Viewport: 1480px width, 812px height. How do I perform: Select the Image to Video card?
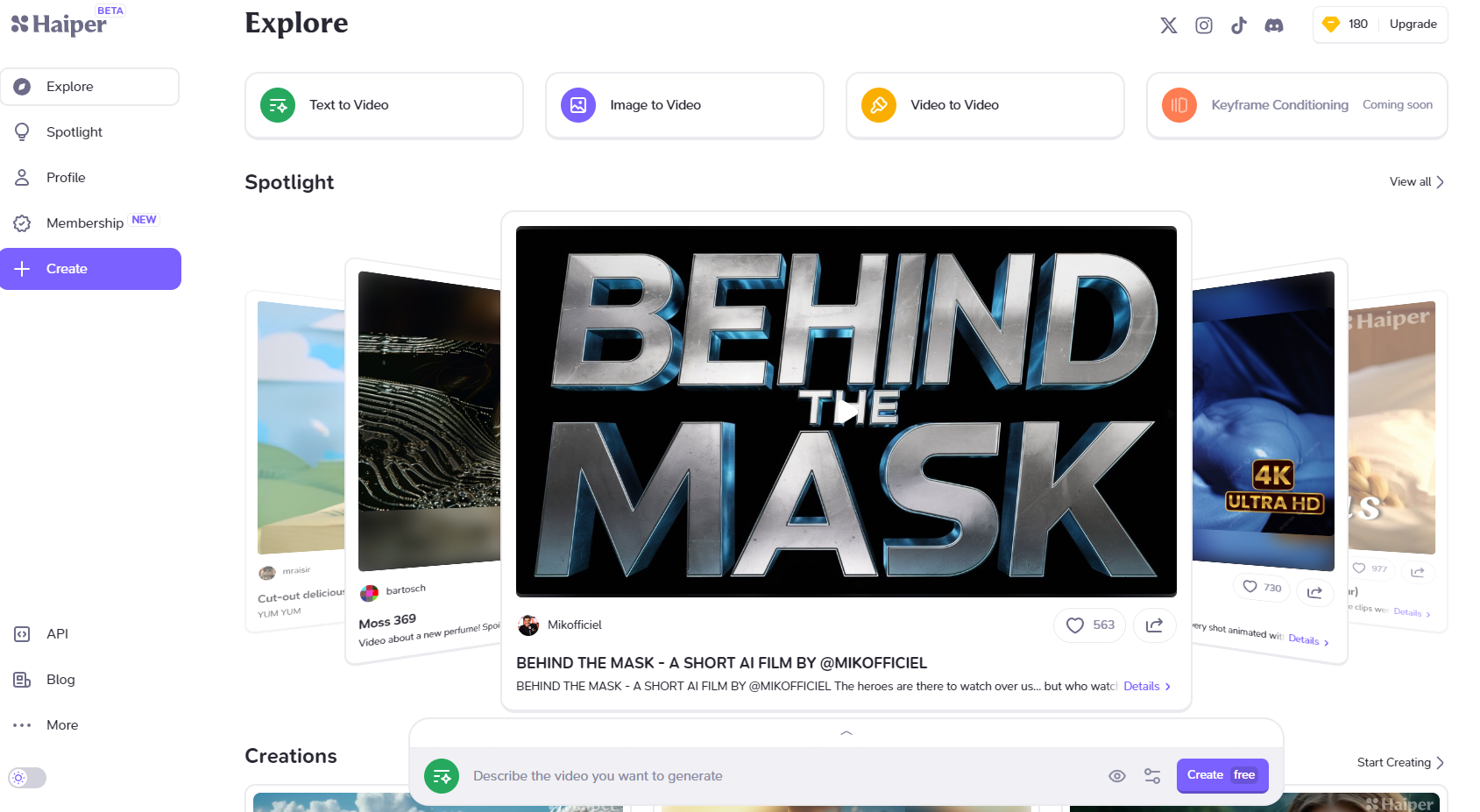click(684, 105)
